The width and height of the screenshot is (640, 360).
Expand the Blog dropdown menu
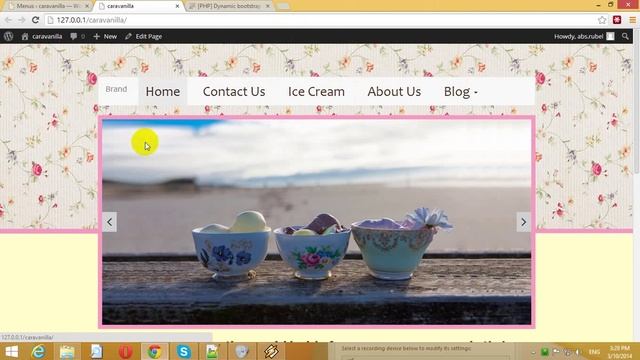(x=461, y=91)
